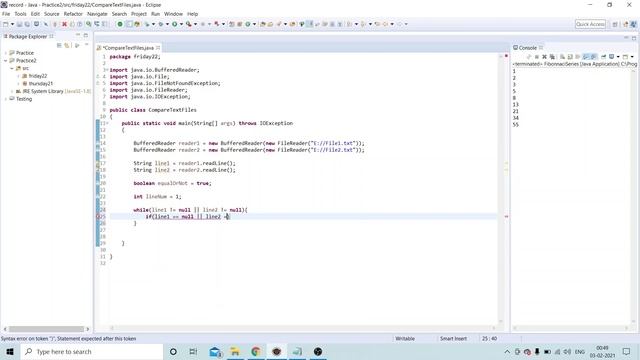Open the Mail app in taskbar
The width and height of the screenshot is (640, 360).
click(x=215, y=351)
